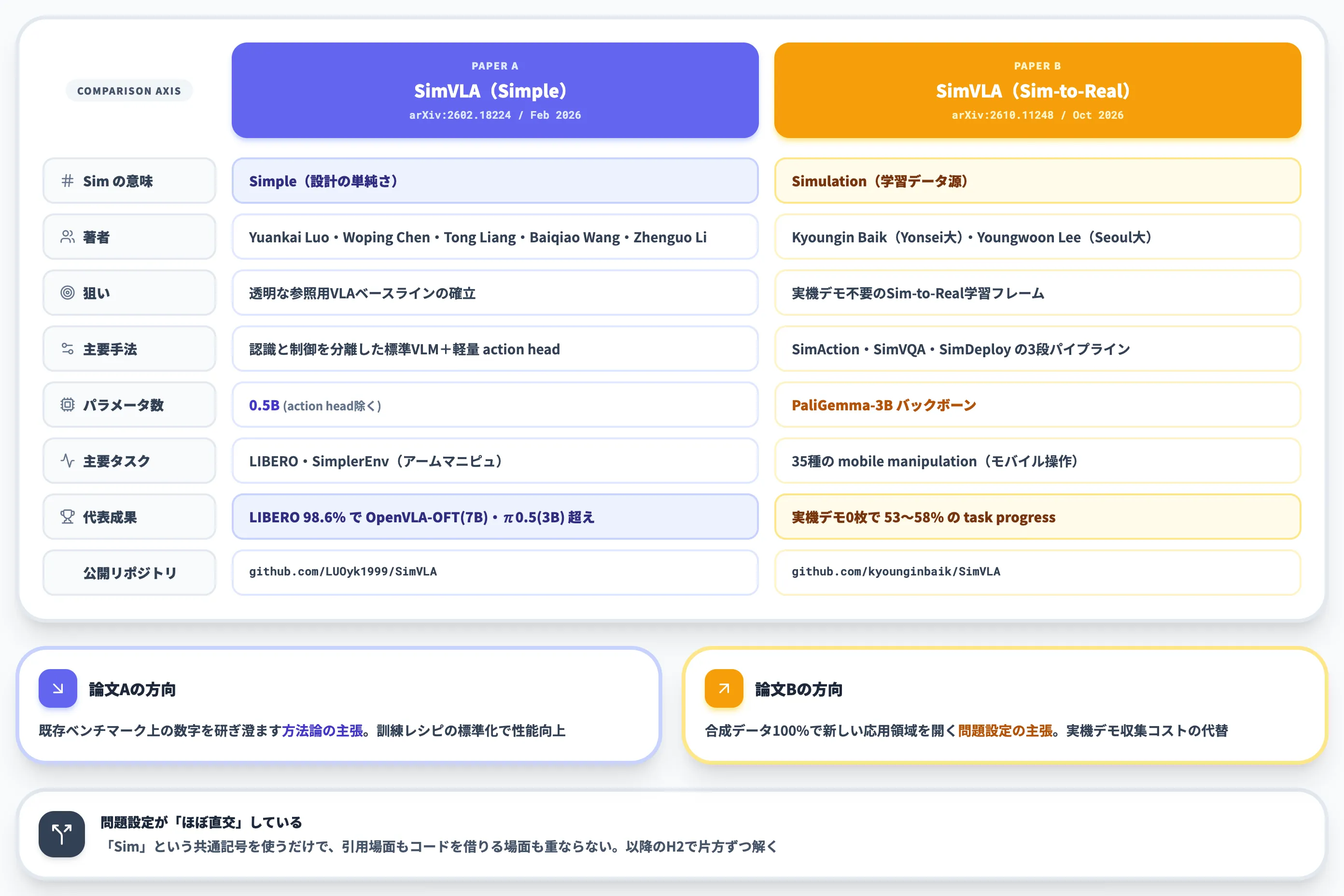Click the activity pulse icon beside 主要タスク
1344x896 pixels.
pyautogui.click(x=68, y=461)
